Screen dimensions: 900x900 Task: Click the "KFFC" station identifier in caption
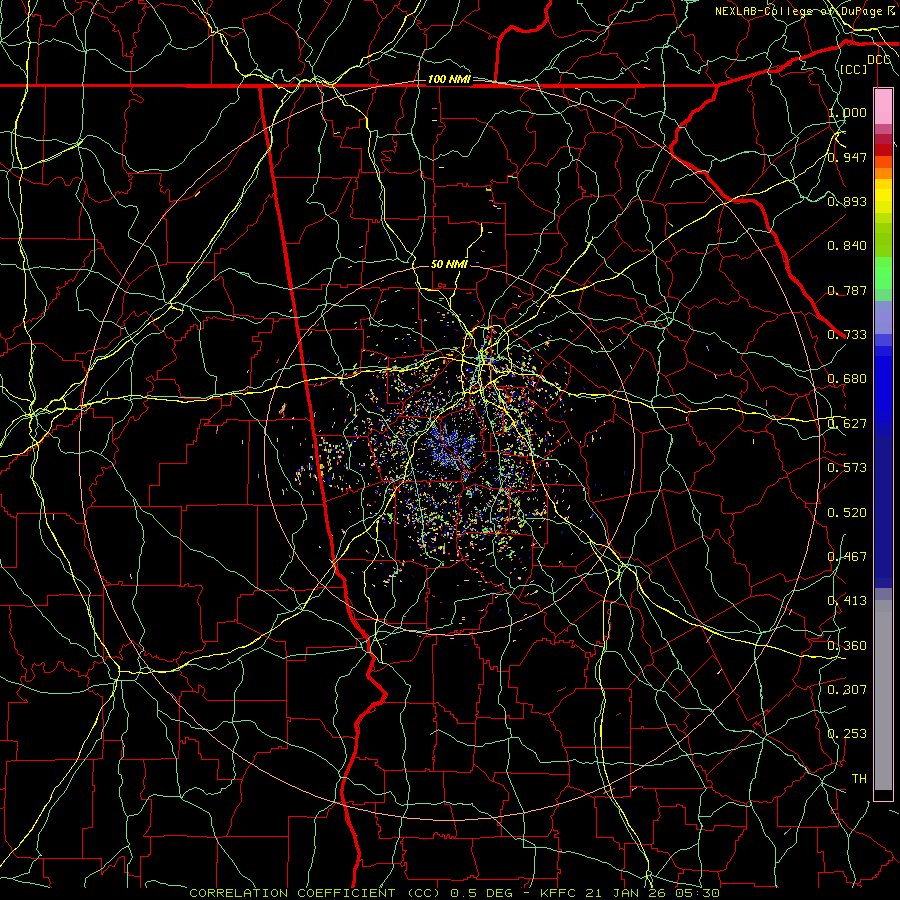pyautogui.click(x=560, y=893)
